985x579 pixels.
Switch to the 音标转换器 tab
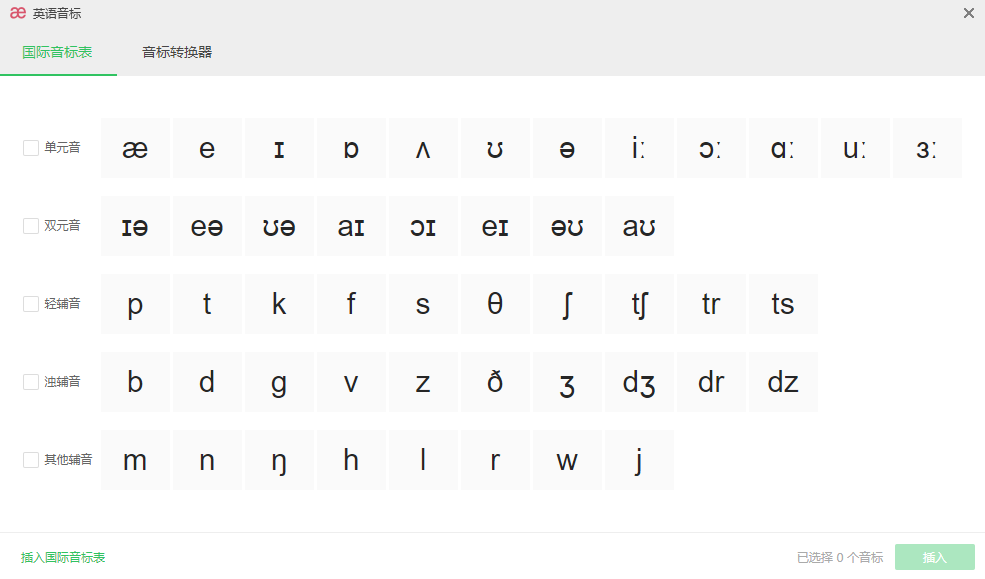pyautogui.click(x=177, y=52)
